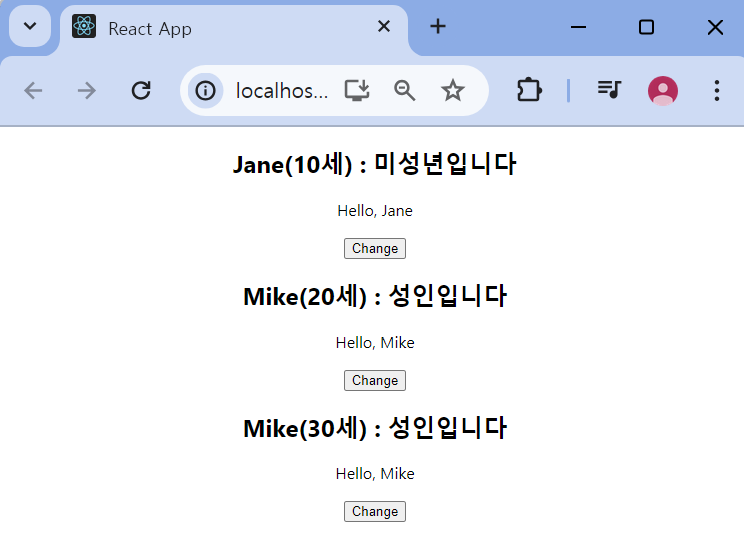This screenshot has height=534, width=744.
Task: Click the Jane(10세) heading
Action: pos(374,164)
